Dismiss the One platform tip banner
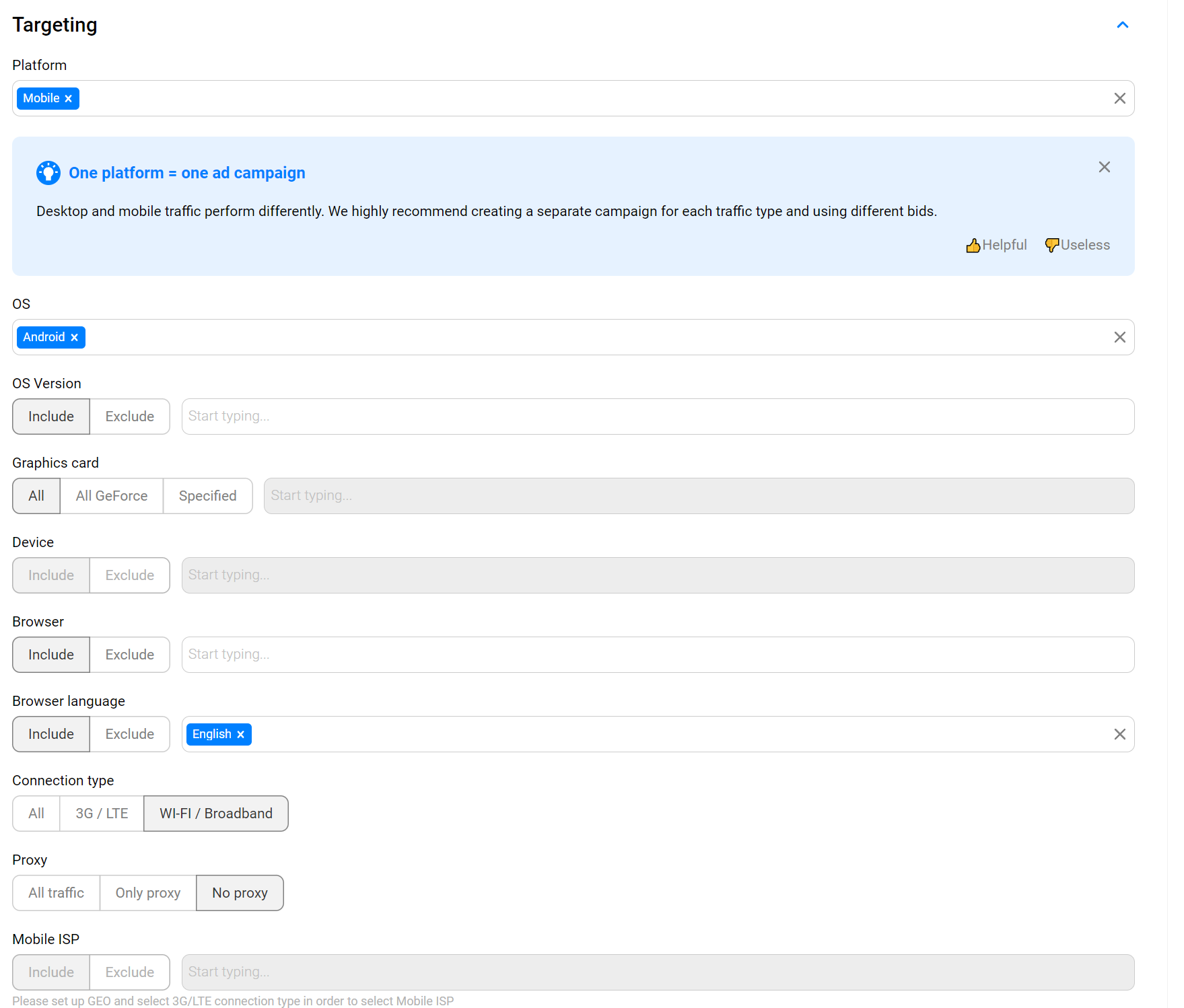1184x1008 pixels. point(1104,167)
